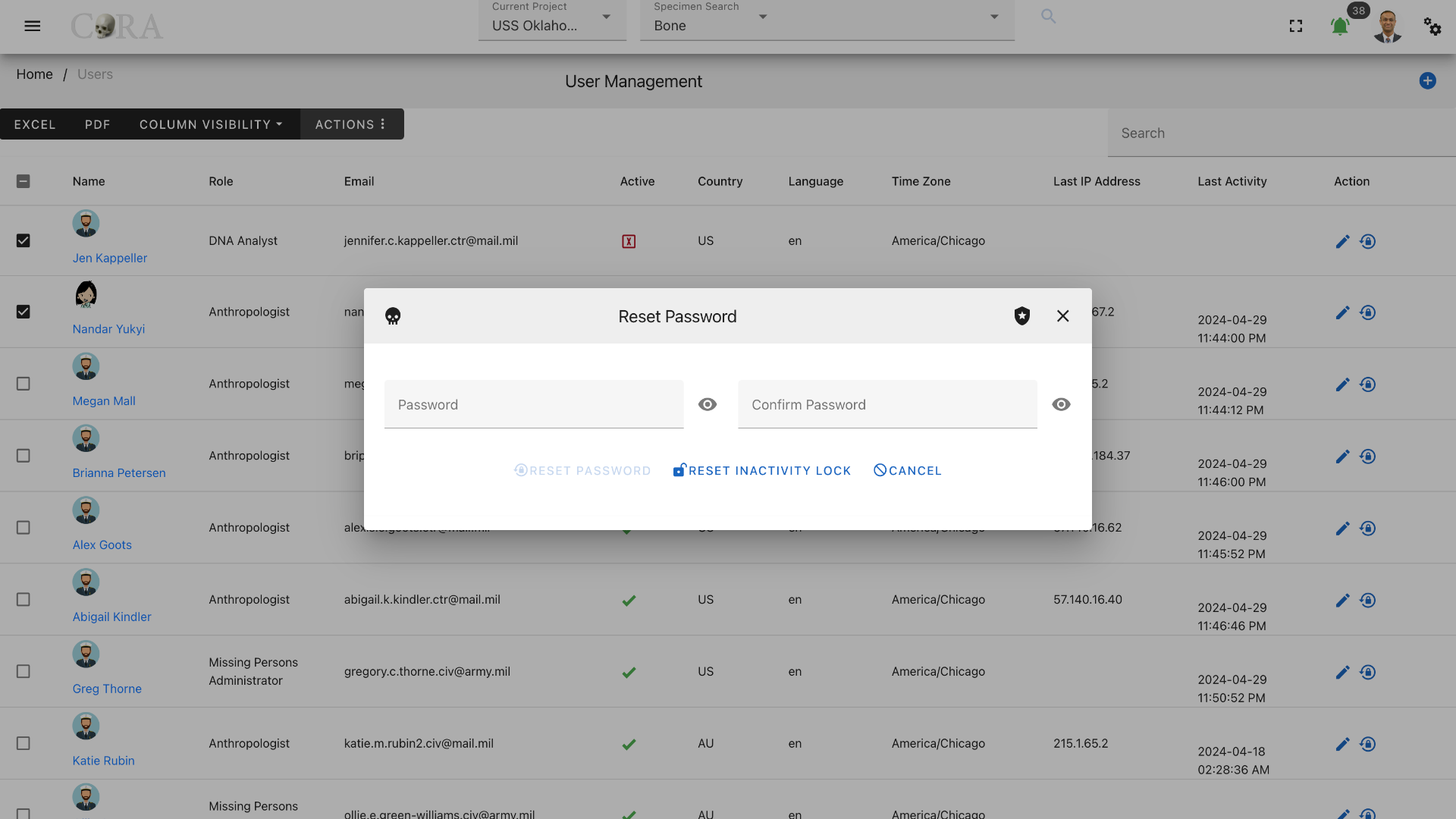Cancel the Reset Password dialog
Image resolution: width=1456 pixels, height=819 pixels.
[x=908, y=470]
